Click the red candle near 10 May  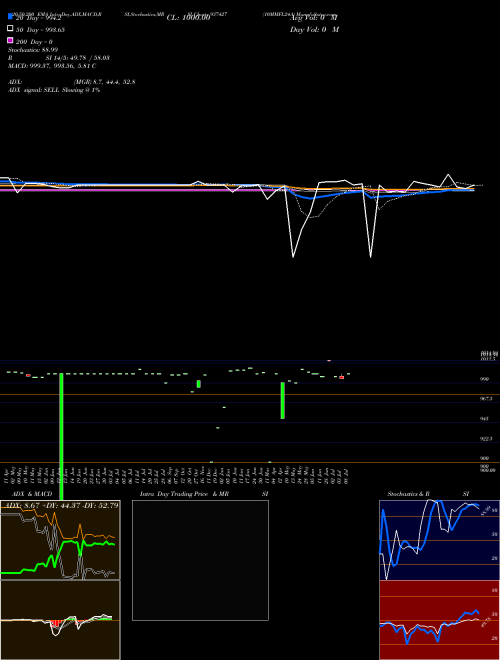(29, 375)
